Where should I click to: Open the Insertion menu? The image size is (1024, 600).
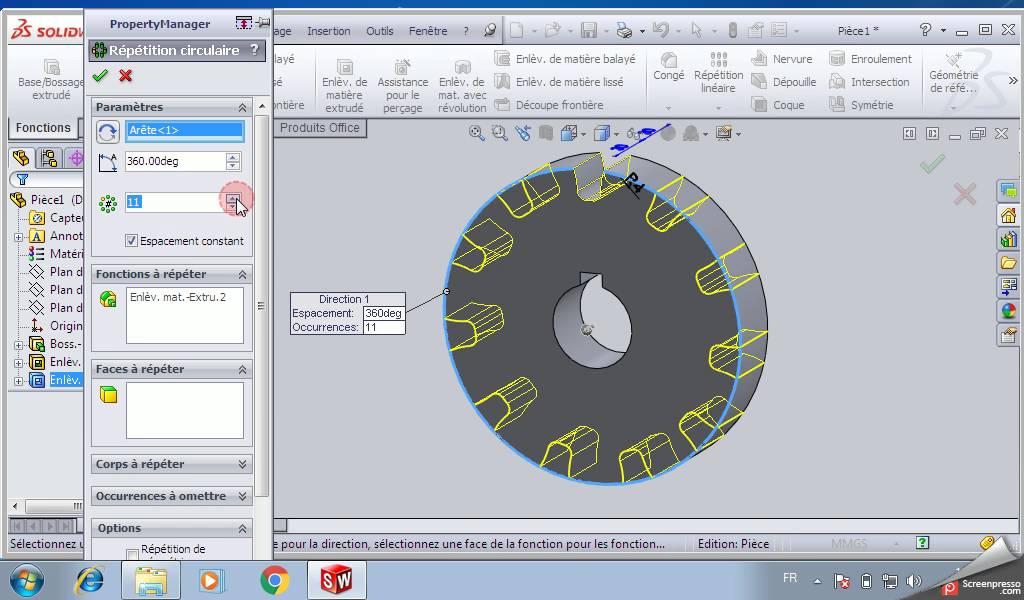point(328,31)
